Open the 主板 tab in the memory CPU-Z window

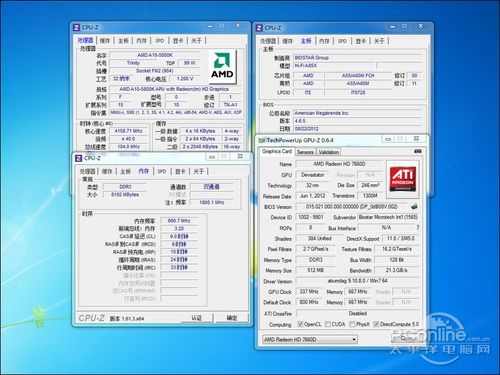[x=126, y=171]
